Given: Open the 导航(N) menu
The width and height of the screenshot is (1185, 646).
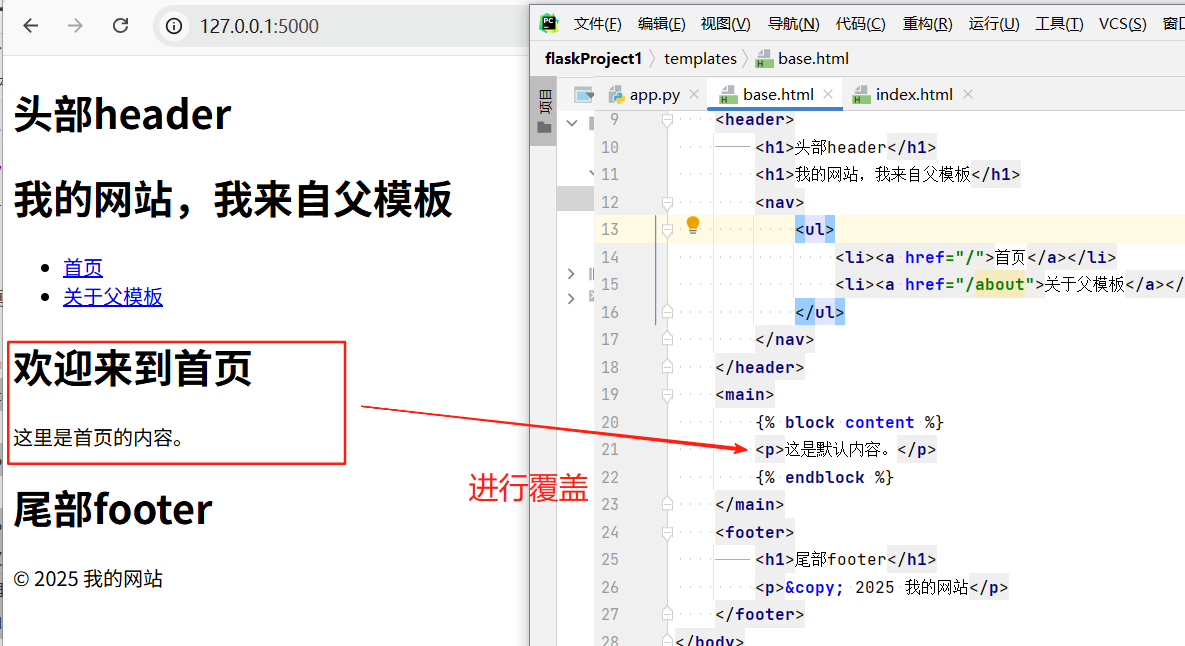Looking at the screenshot, I should (x=794, y=24).
